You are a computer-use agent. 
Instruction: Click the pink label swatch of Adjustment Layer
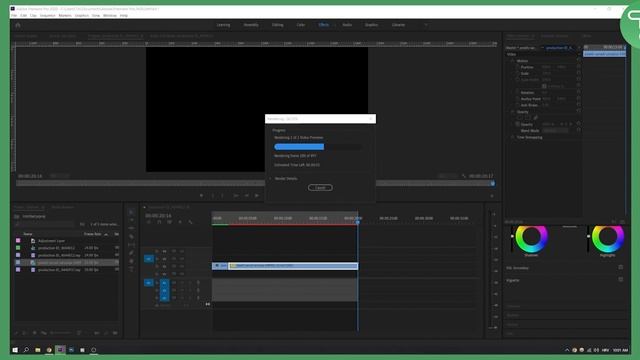tap(18, 241)
